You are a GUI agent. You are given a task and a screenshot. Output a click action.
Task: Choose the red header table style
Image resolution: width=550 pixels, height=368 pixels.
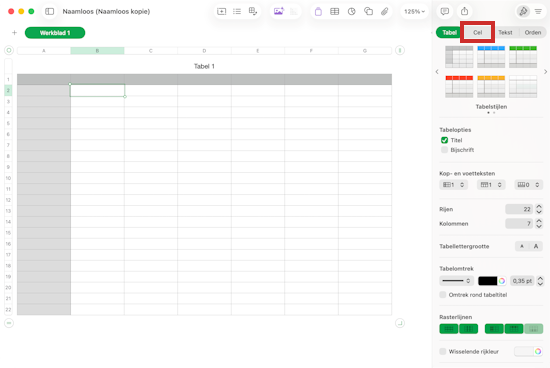click(459, 86)
